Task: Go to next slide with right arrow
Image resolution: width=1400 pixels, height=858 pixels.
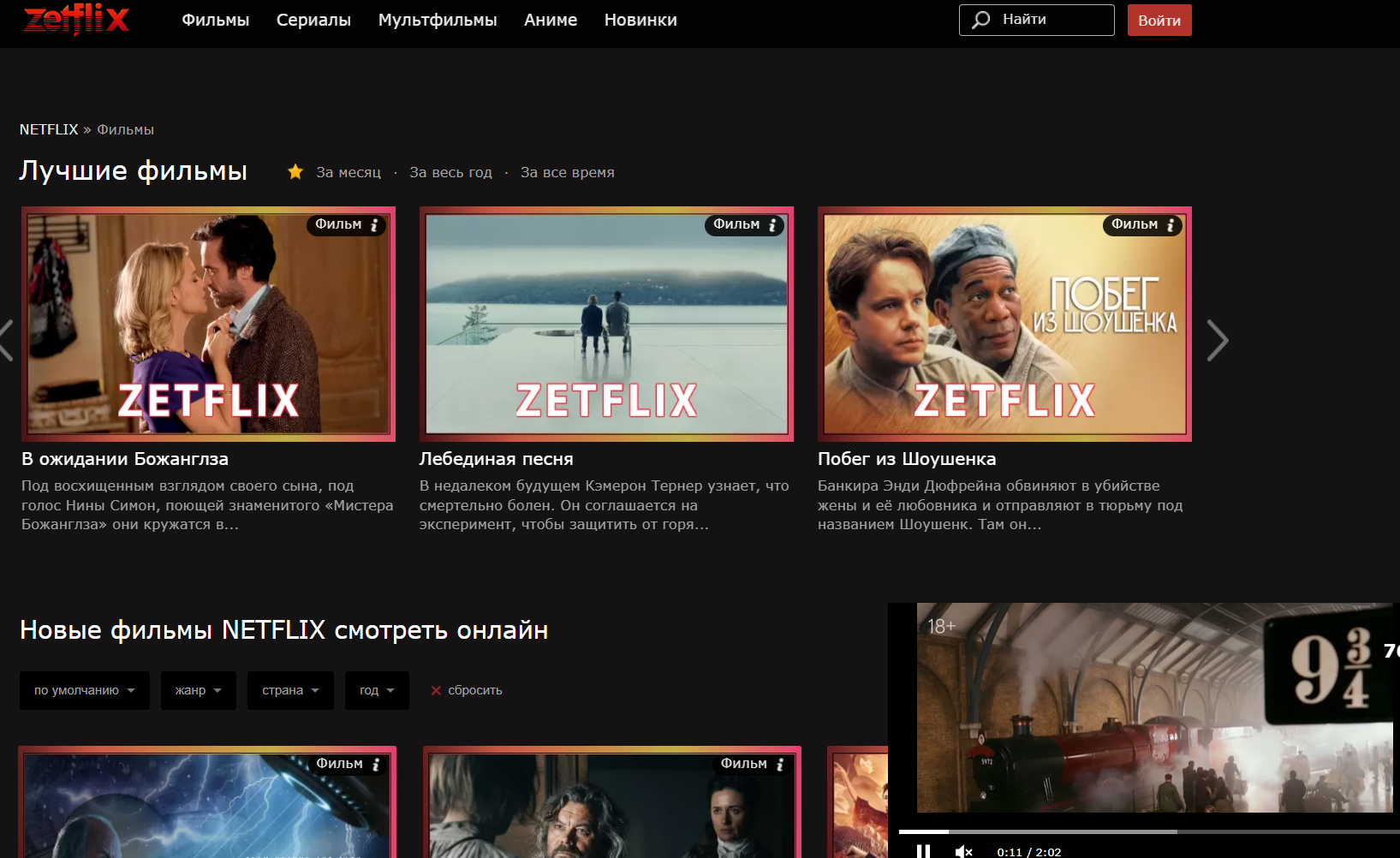Action: tap(1217, 341)
